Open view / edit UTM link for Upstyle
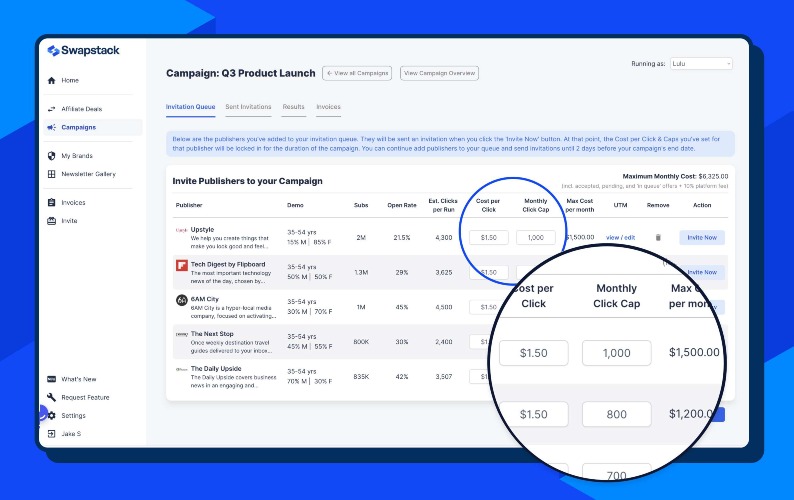 coord(620,238)
